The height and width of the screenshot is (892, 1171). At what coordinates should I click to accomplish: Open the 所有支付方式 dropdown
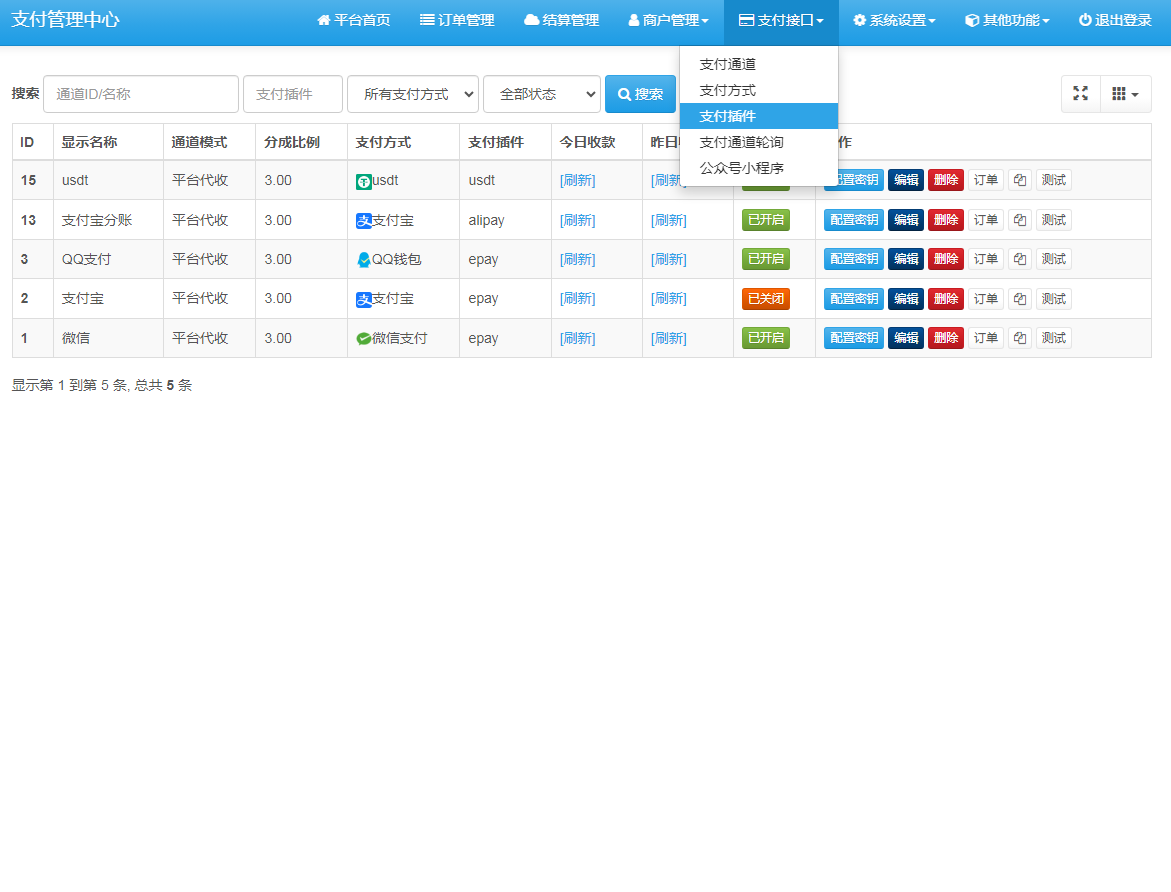[x=412, y=93]
